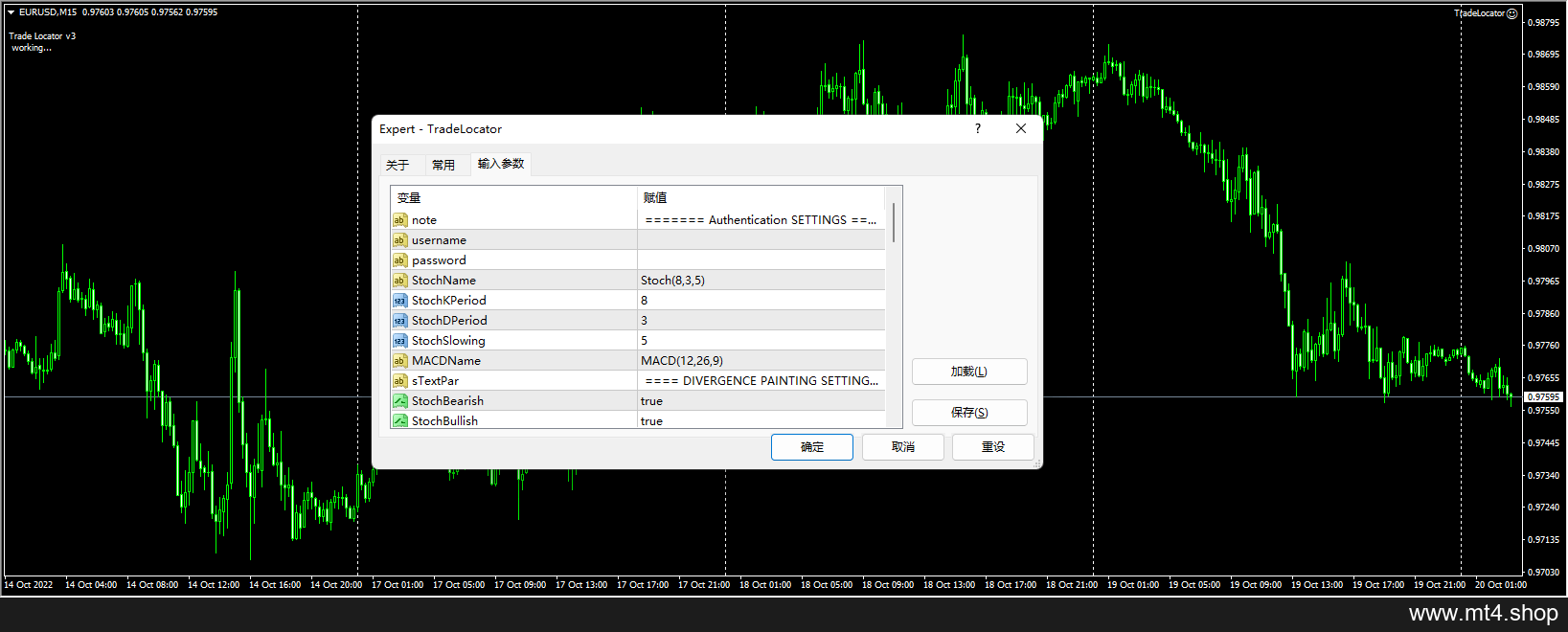This screenshot has height=632, width=1568.
Task: Click StochBearish true value
Action: (761, 401)
